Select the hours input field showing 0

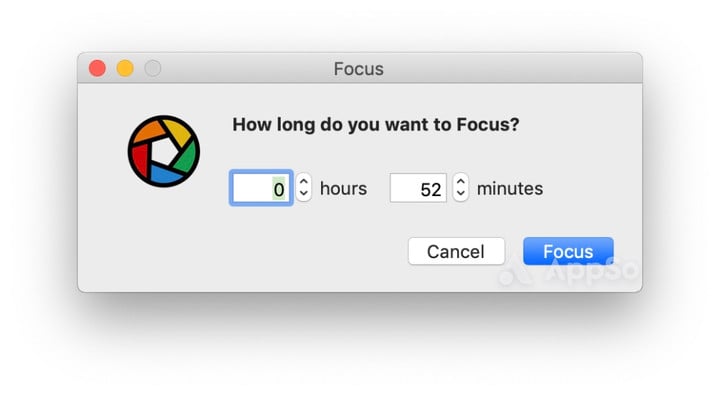coord(261,188)
